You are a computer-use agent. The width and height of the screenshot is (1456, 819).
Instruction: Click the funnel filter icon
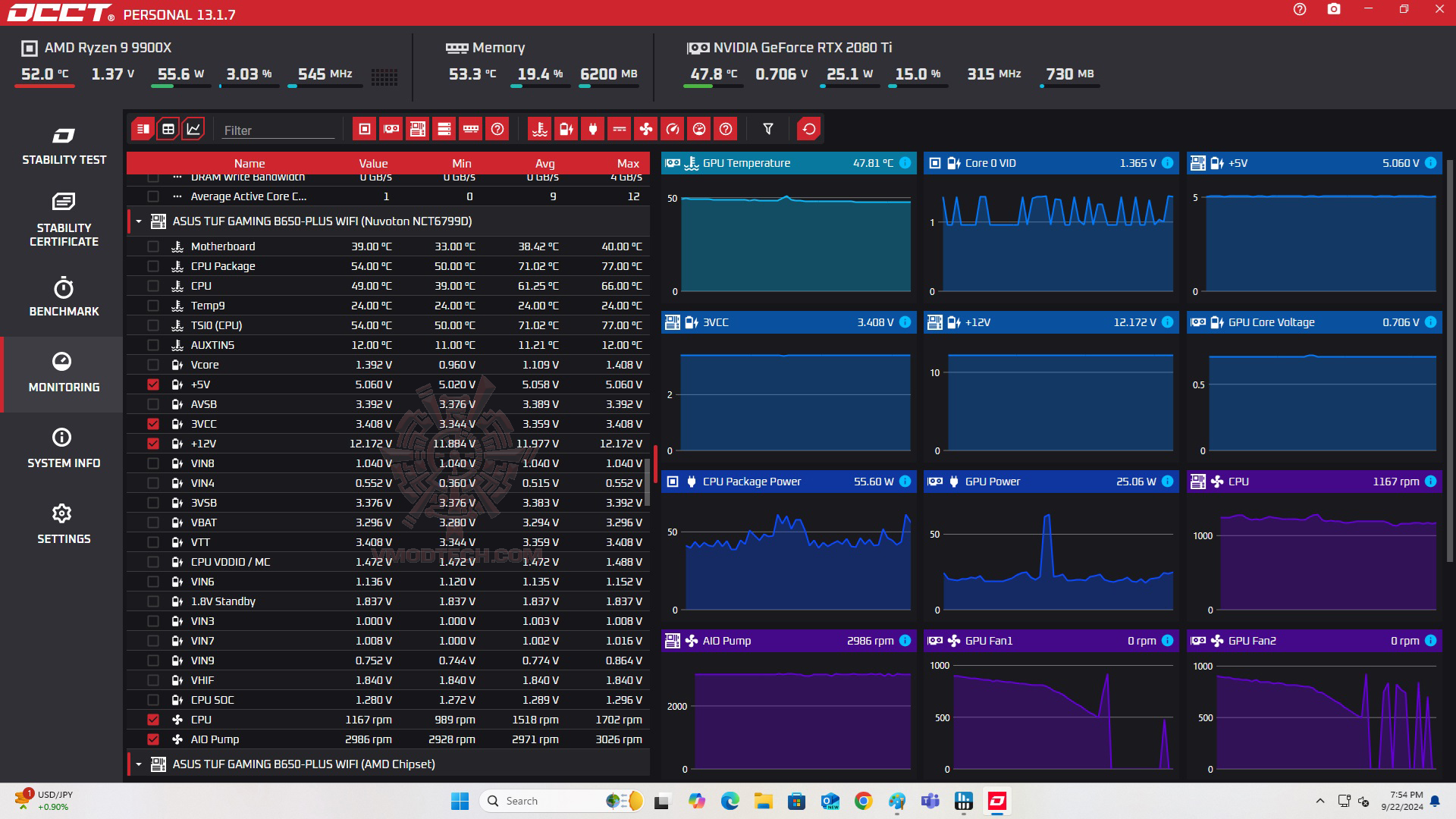pyautogui.click(x=768, y=129)
